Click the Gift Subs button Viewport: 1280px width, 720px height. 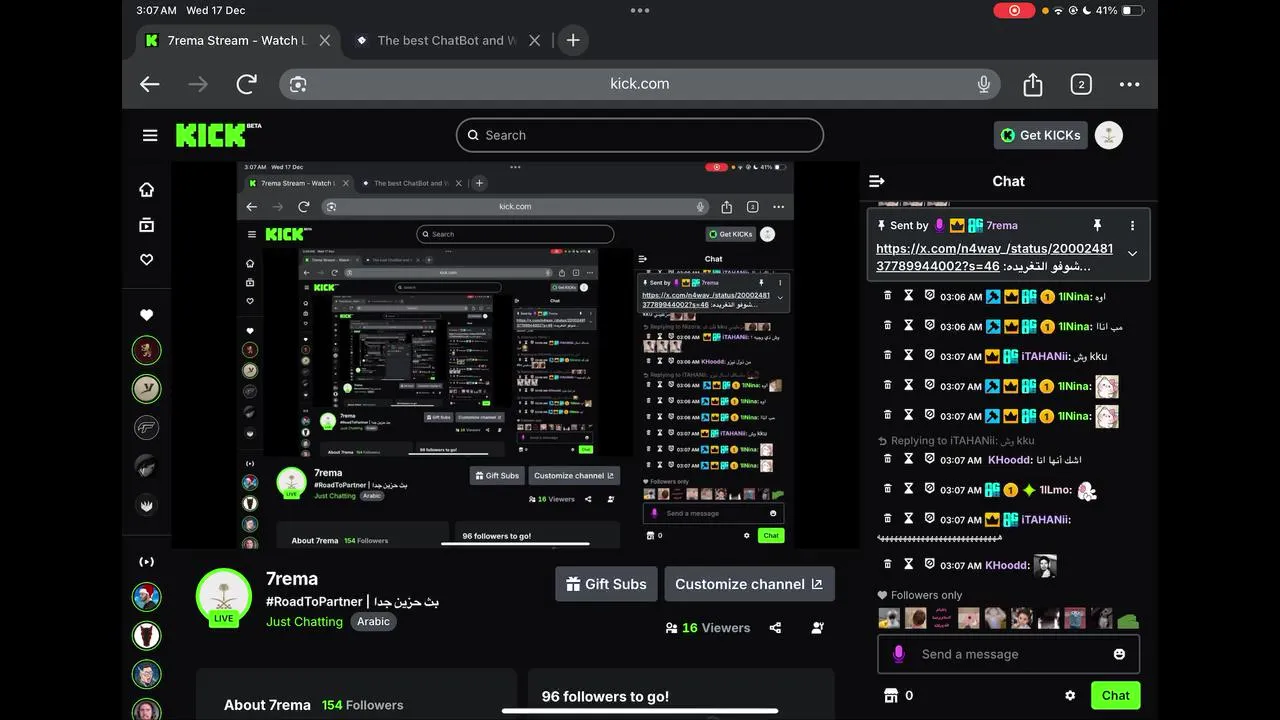(x=606, y=584)
